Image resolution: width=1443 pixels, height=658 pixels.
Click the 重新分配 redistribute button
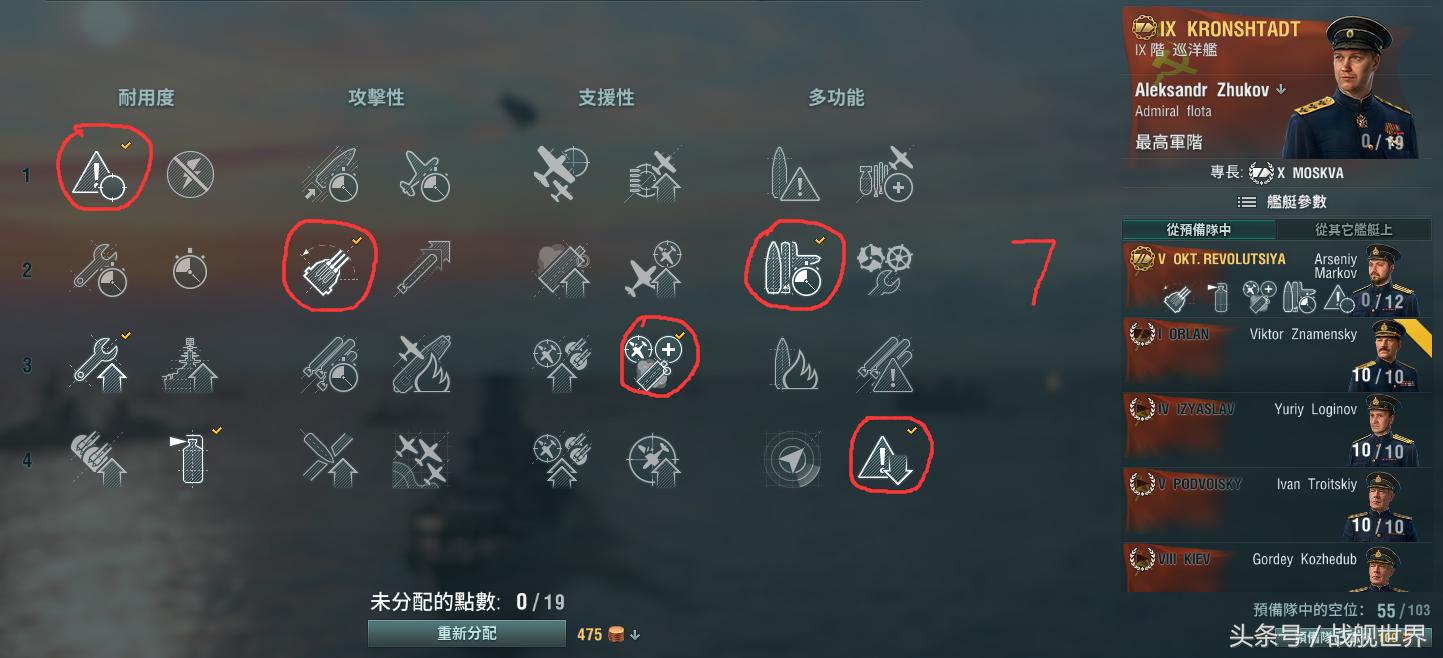pyautogui.click(x=466, y=634)
